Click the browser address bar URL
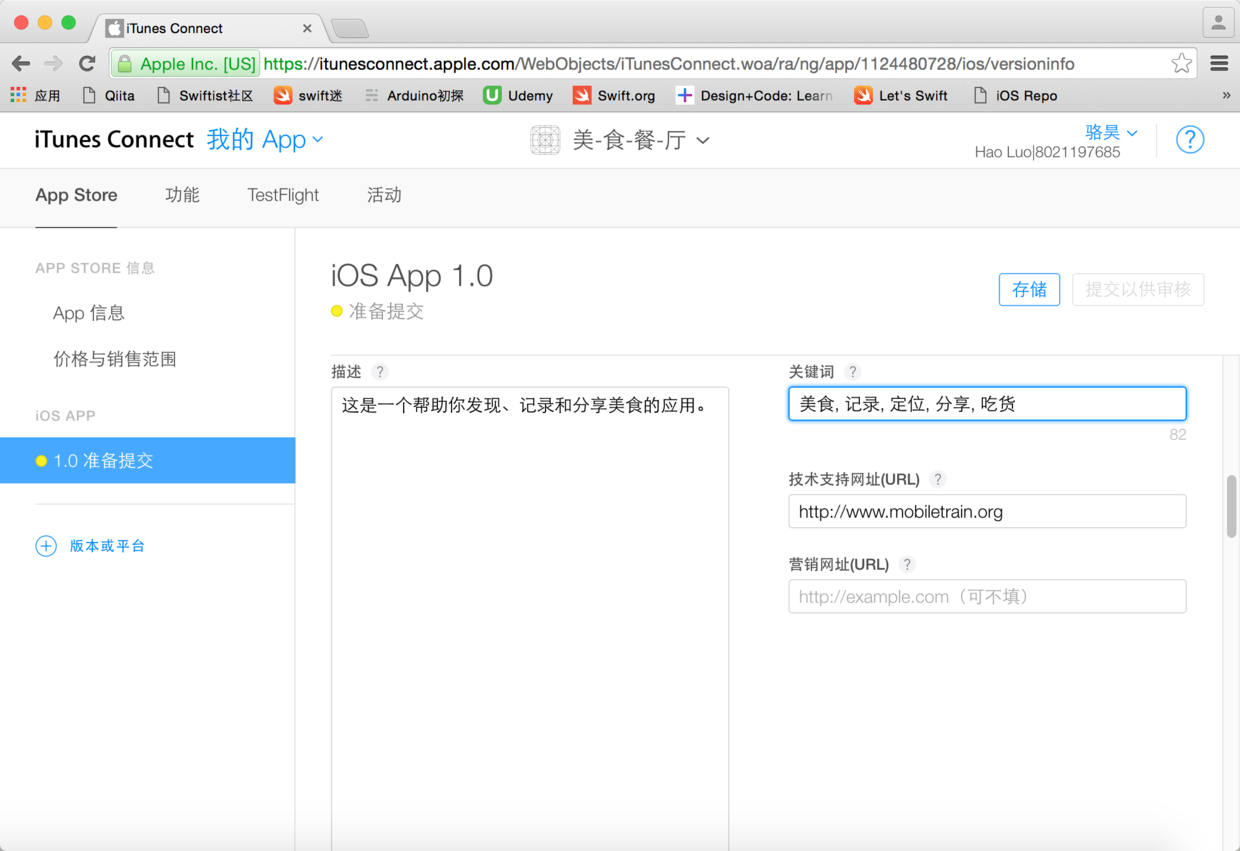This screenshot has height=851, width=1240. 669,64
